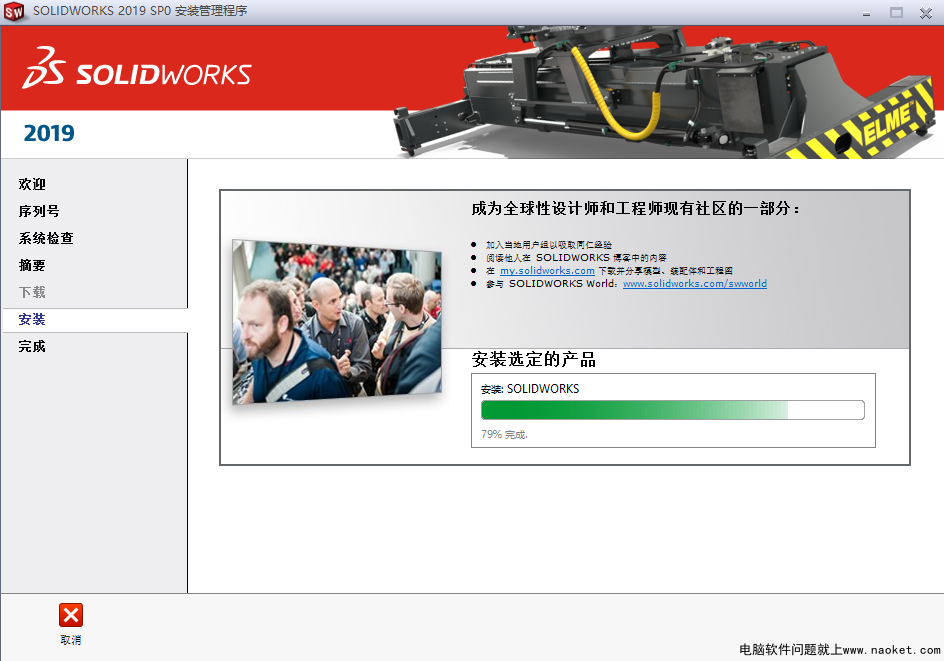
Task: Select the 欢迎 step in the sidebar
Action: 32,184
